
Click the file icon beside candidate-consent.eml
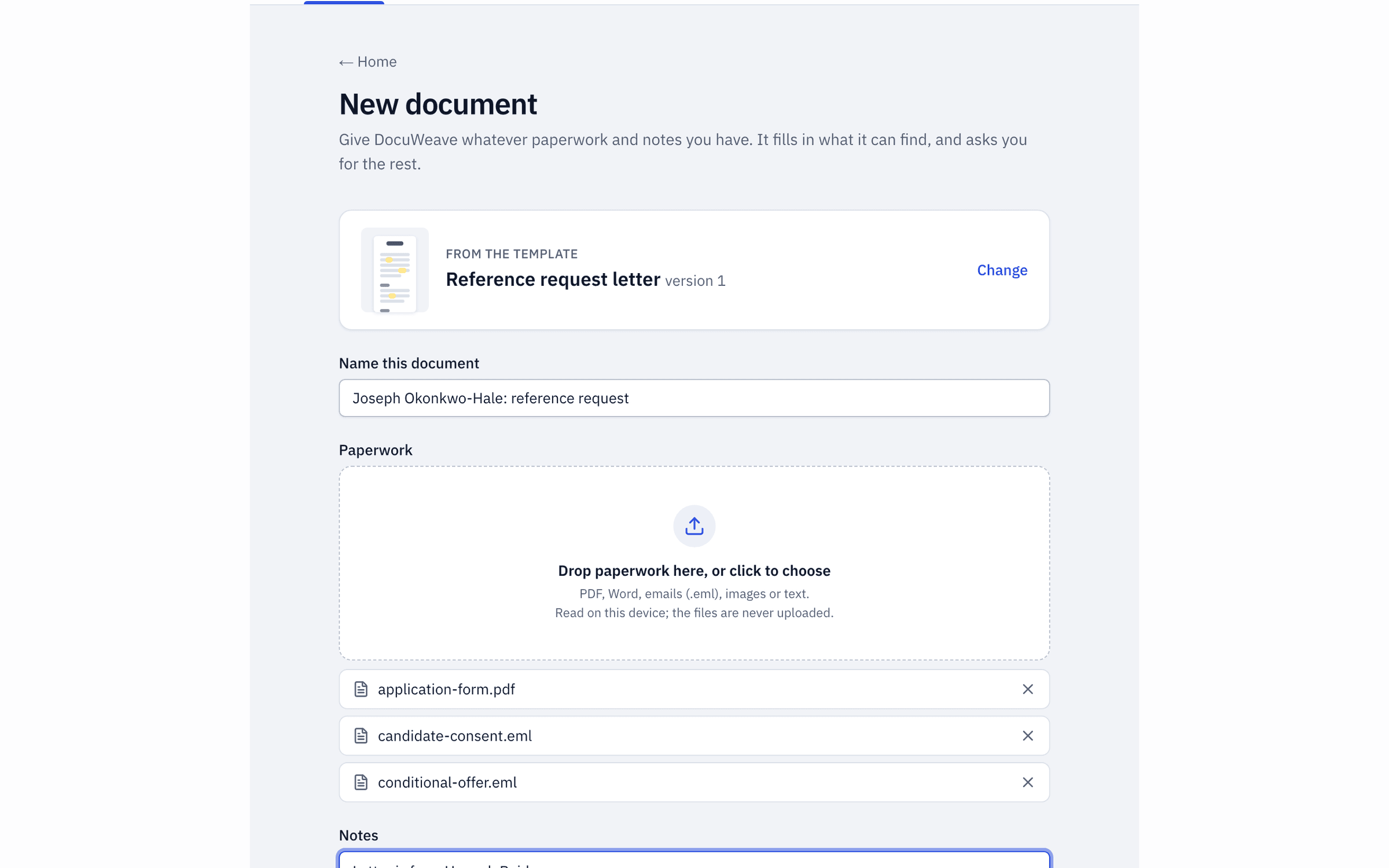coord(361,735)
